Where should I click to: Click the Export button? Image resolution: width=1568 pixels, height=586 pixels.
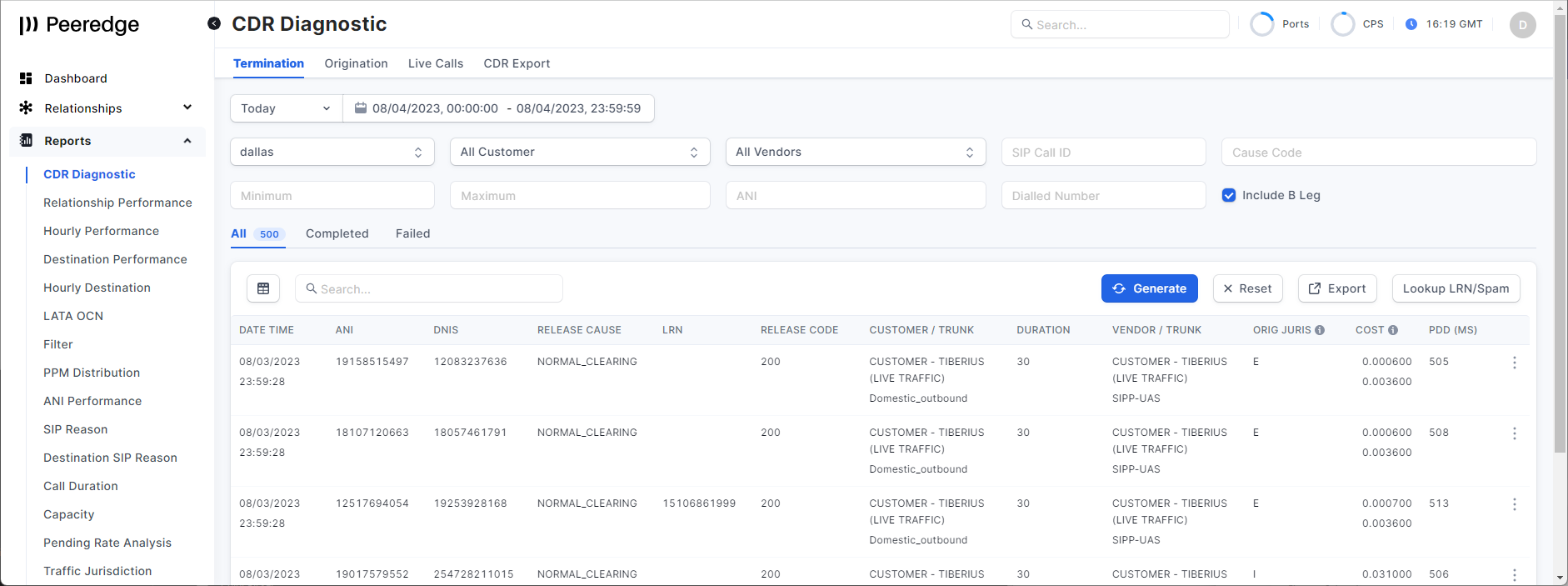pyautogui.click(x=1337, y=288)
